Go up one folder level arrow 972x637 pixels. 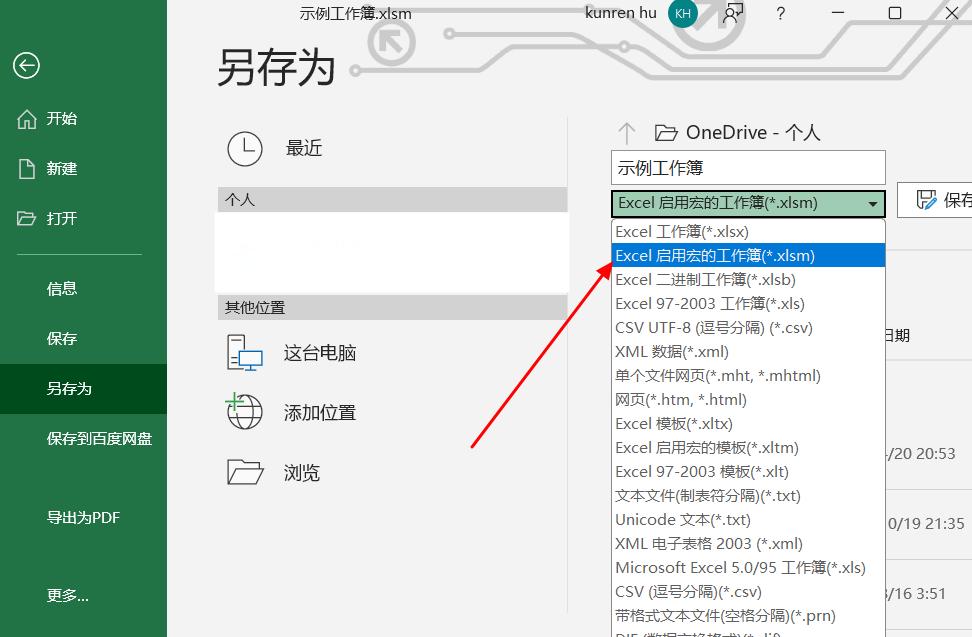click(x=627, y=133)
